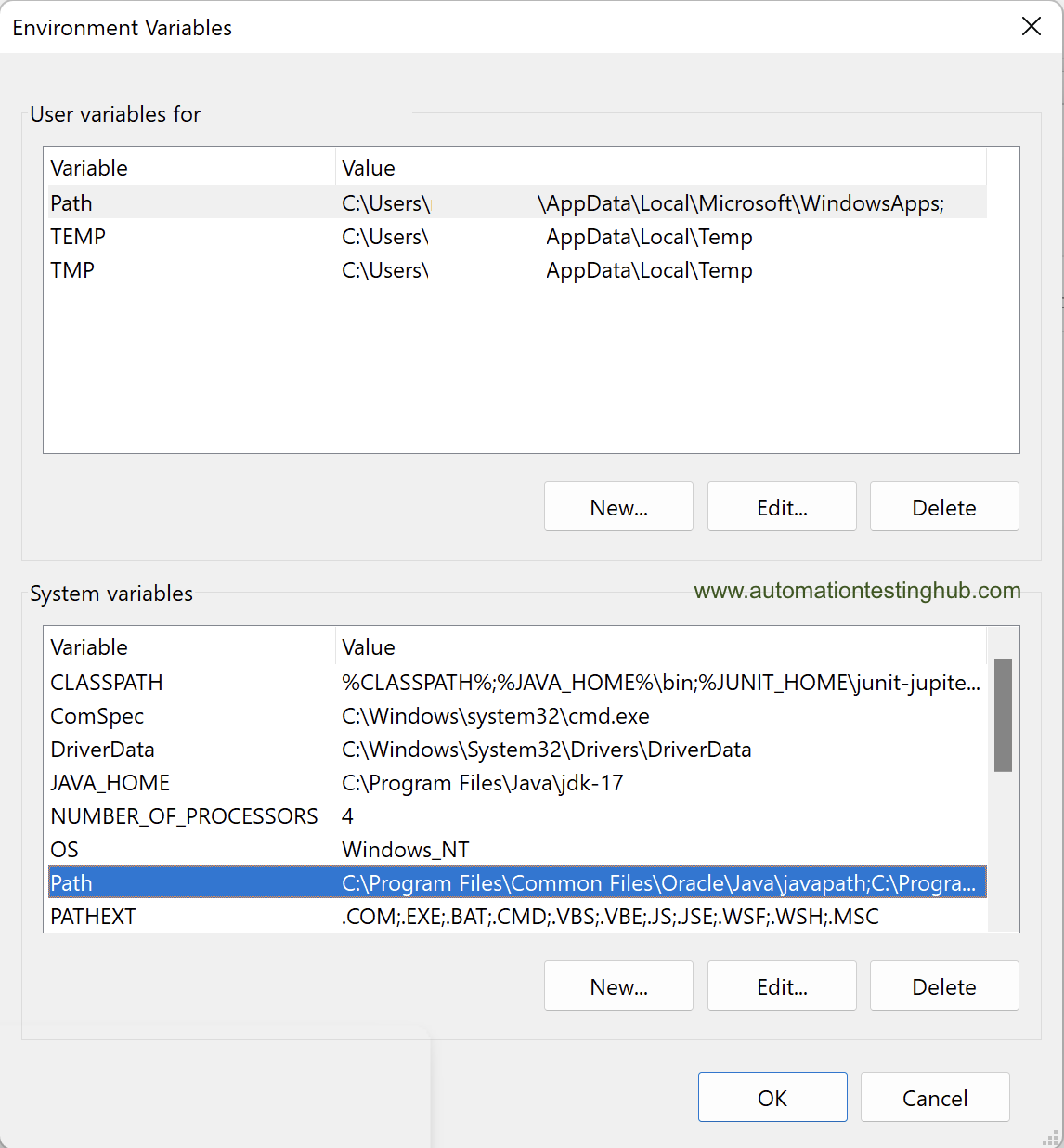1064x1148 pixels.
Task: Select the TEMP user variable
Action: point(517,236)
